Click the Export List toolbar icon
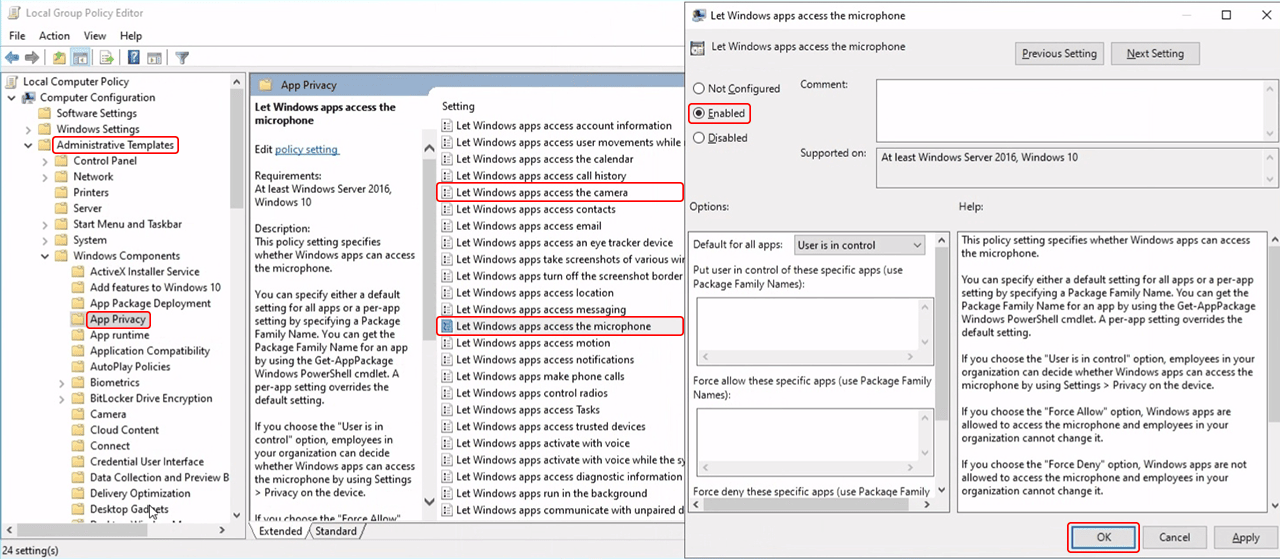The image size is (1280, 559). [106, 58]
